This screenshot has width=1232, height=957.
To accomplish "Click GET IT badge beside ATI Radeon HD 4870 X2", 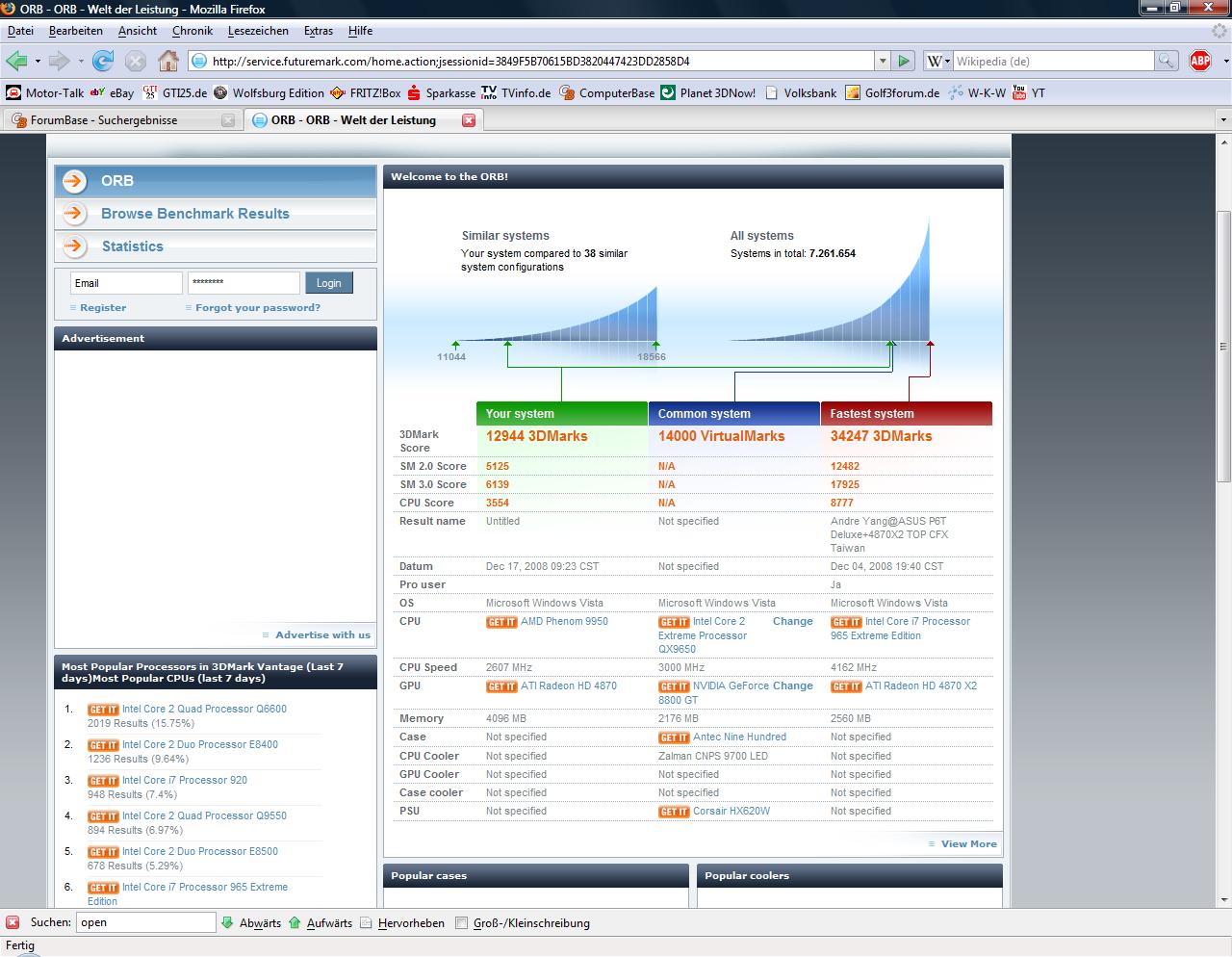I will pos(846,686).
